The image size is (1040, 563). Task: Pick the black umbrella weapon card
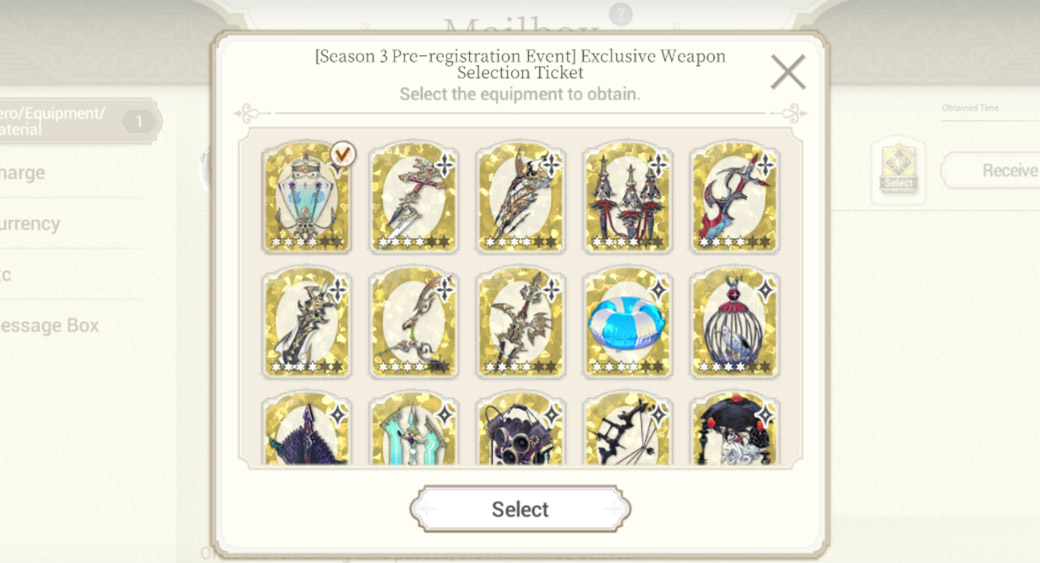pos(734,430)
